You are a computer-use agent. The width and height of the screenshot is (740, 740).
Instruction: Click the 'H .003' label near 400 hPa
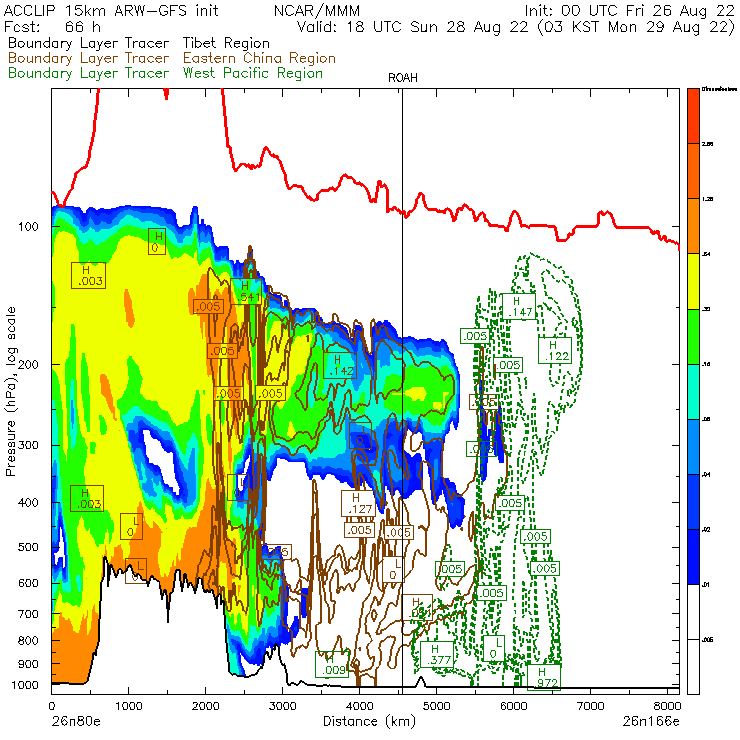tap(87, 498)
